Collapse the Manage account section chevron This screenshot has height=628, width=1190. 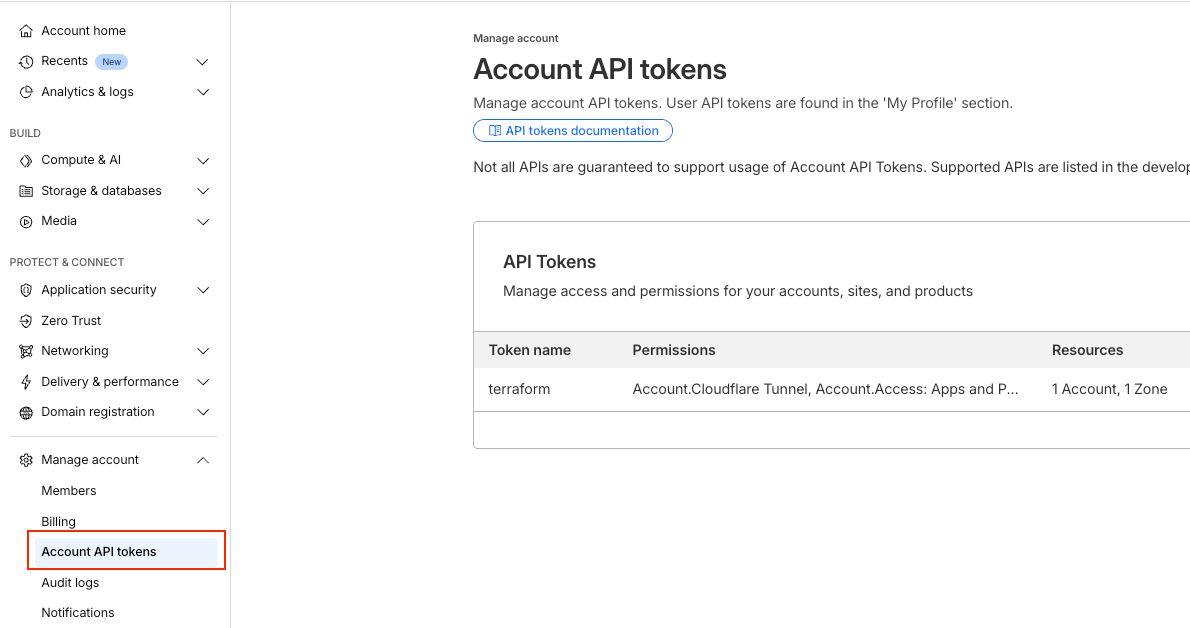203,460
